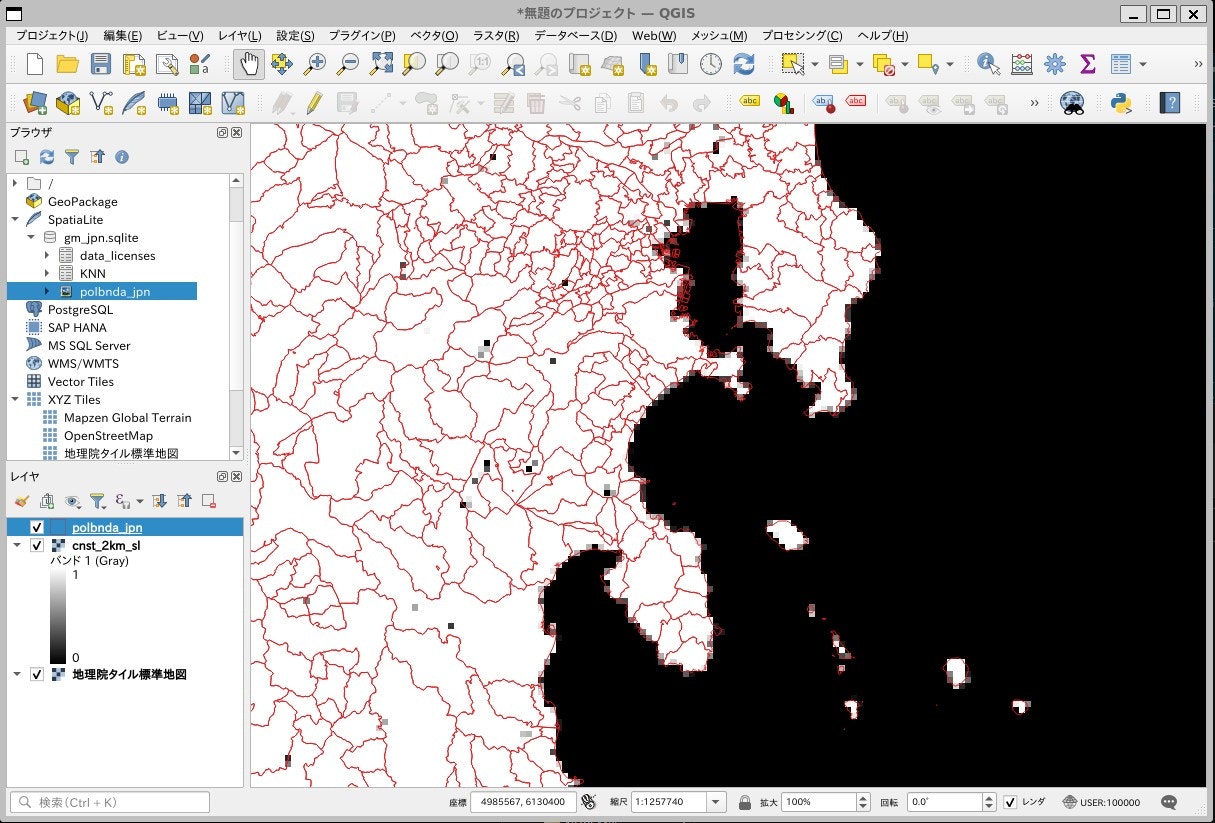Screen dimensions: 1215x823
Task: Collapse the gm_jpn.sqlite database entry
Action: [31, 237]
